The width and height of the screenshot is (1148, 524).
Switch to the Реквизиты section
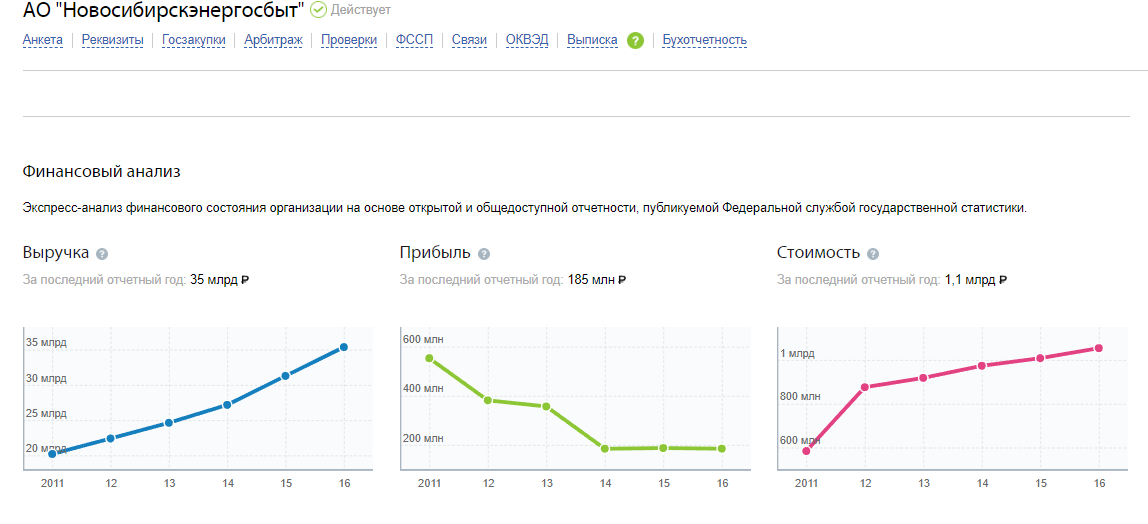pyautogui.click(x=113, y=40)
